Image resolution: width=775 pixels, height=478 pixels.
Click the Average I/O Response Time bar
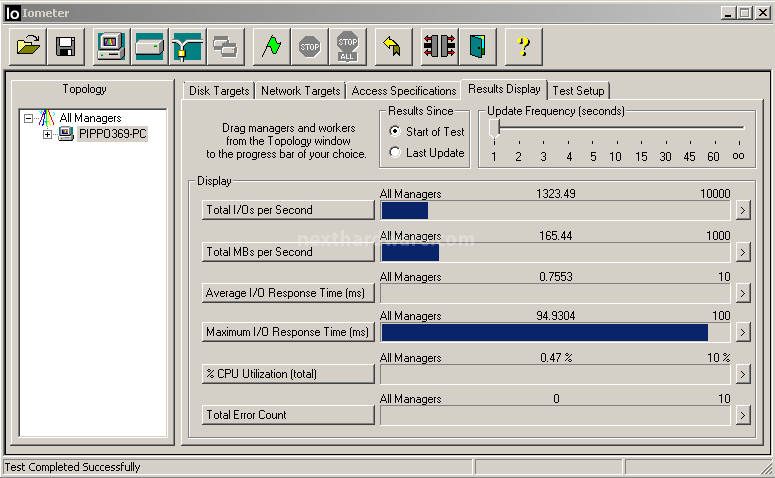point(555,294)
